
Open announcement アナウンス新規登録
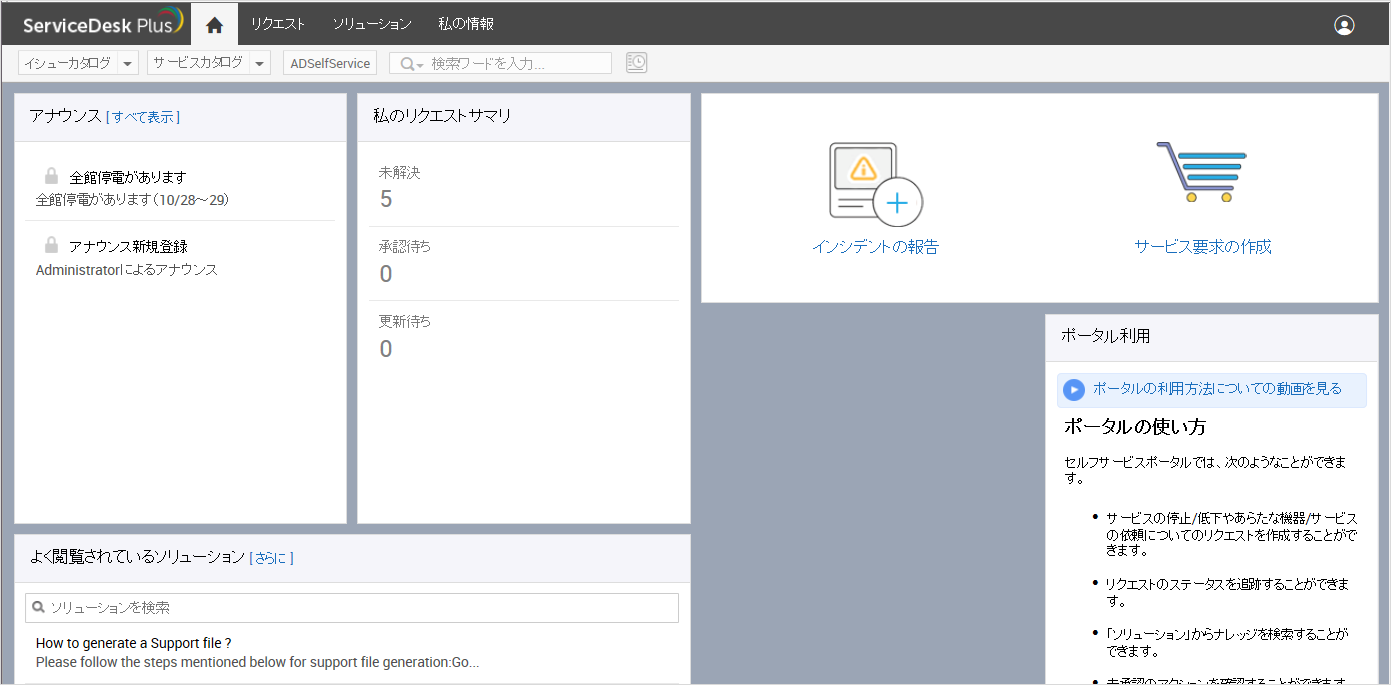coord(128,246)
